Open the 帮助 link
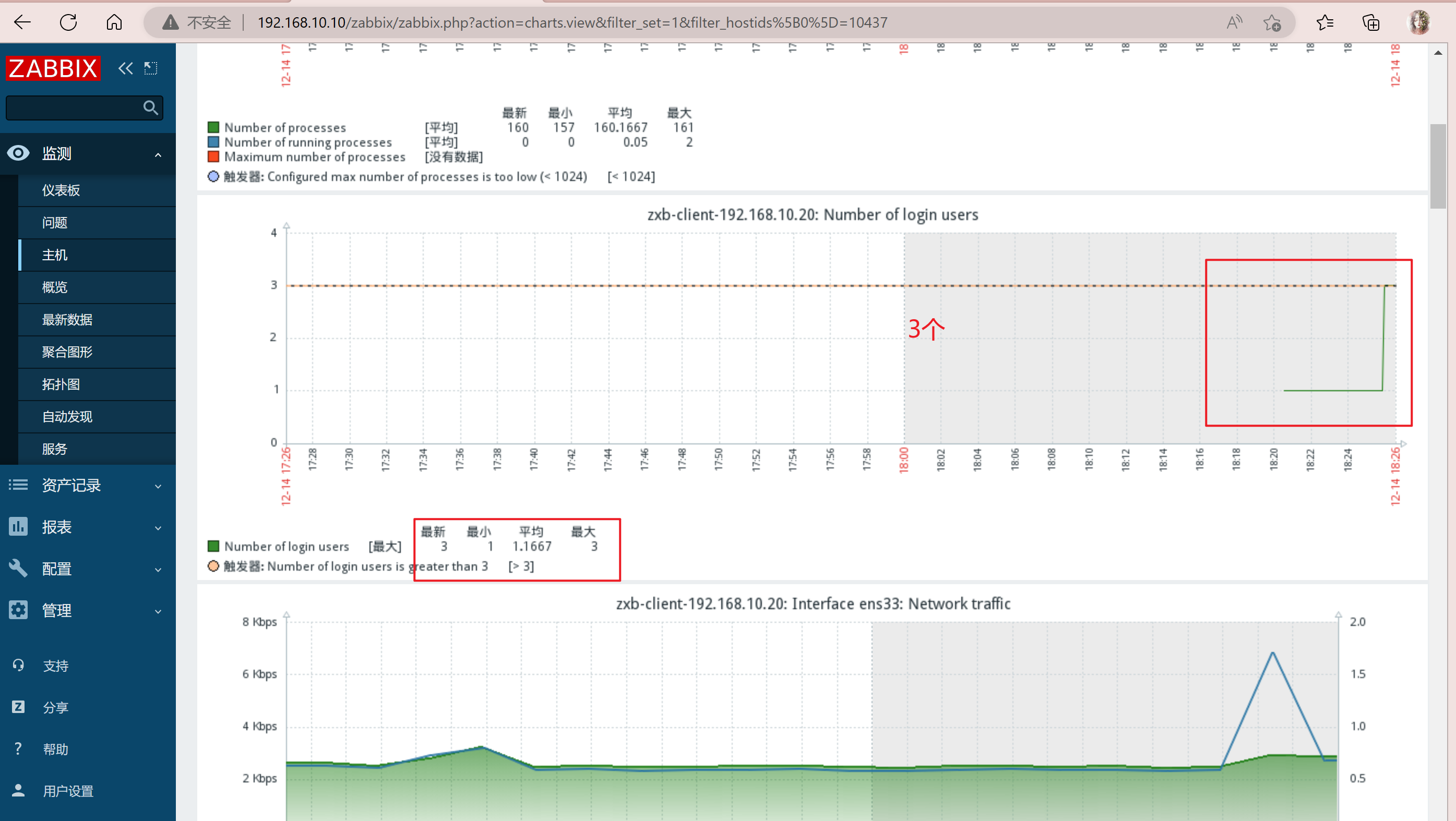This screenshot has height=821, width=1456. click(x=55, y=749)
